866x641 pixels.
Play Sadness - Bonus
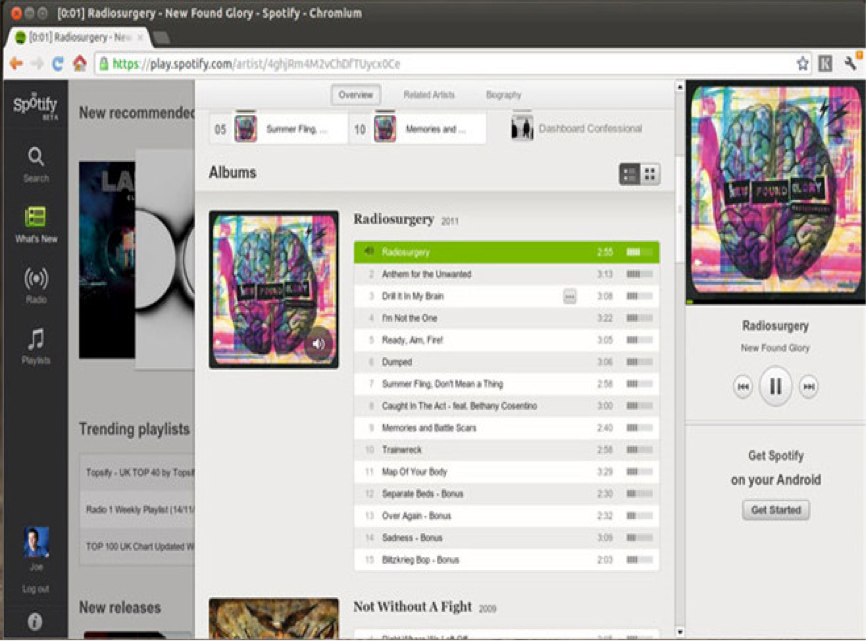pyautogui.click(x=506, y=538)
